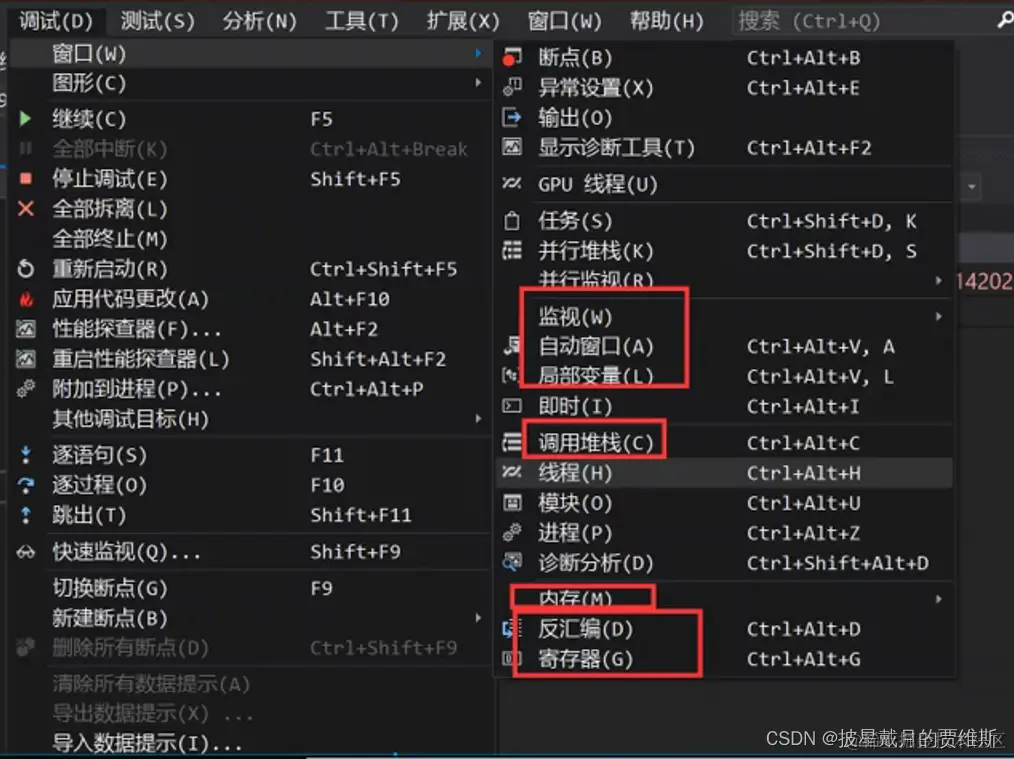Click the Threads icon beside 线程(H)
Image resolution: width=1014 pixels, height=759 pixels.
512,473
